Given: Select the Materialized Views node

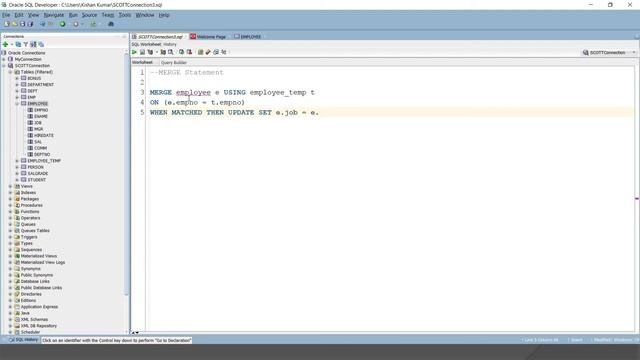Looking at the screenshot, I should (39, 256).
